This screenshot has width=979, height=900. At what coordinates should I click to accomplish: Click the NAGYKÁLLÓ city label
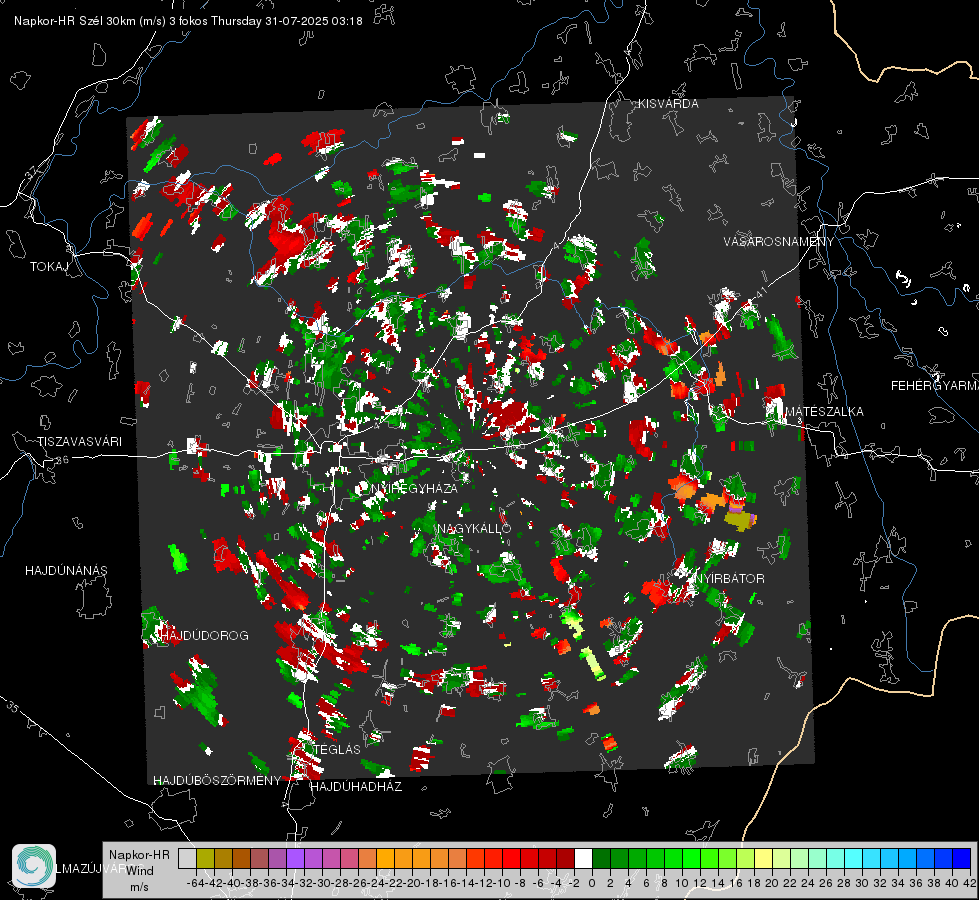474,529
